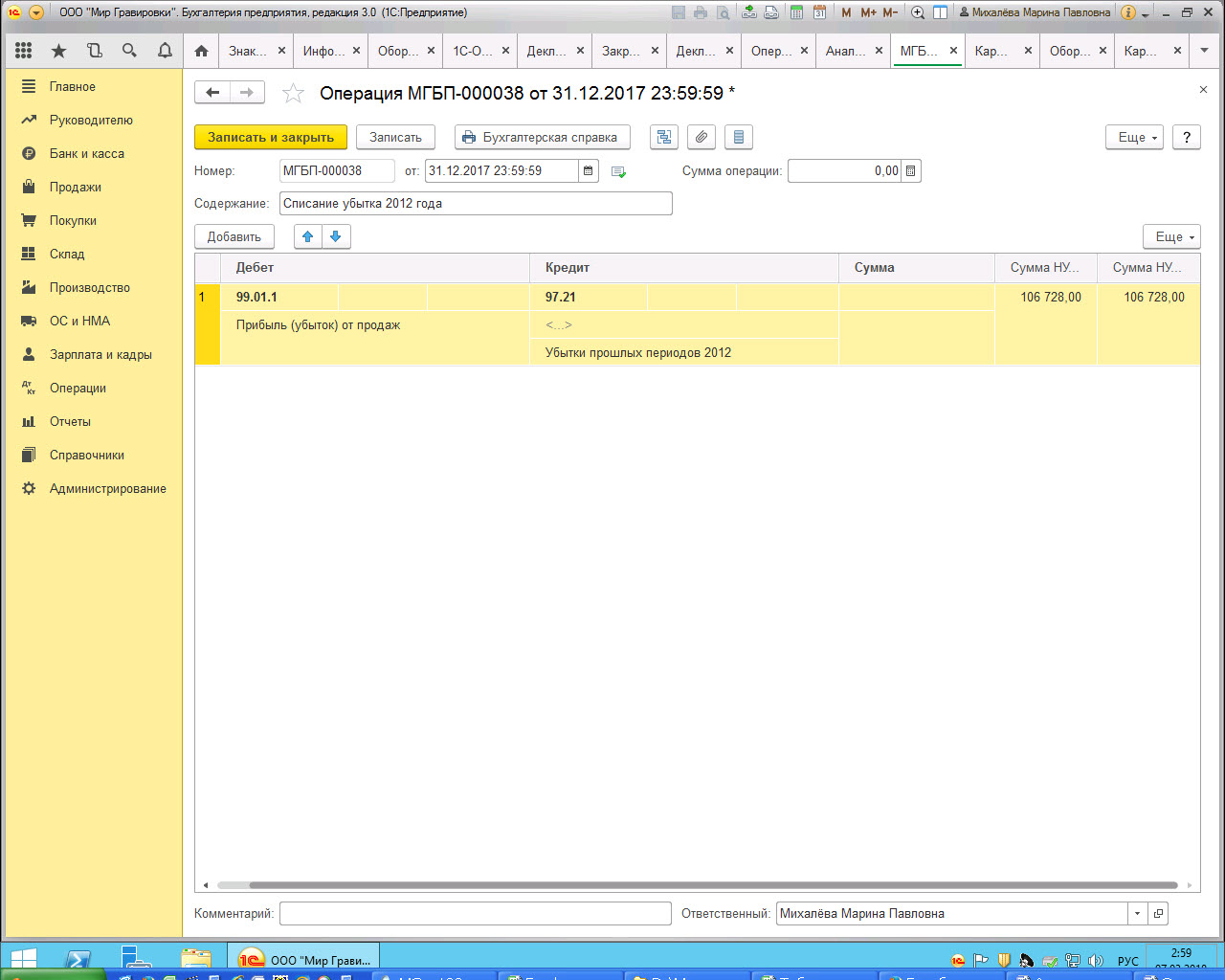Click the paperclip attached files icon

(x=702, y=137)
